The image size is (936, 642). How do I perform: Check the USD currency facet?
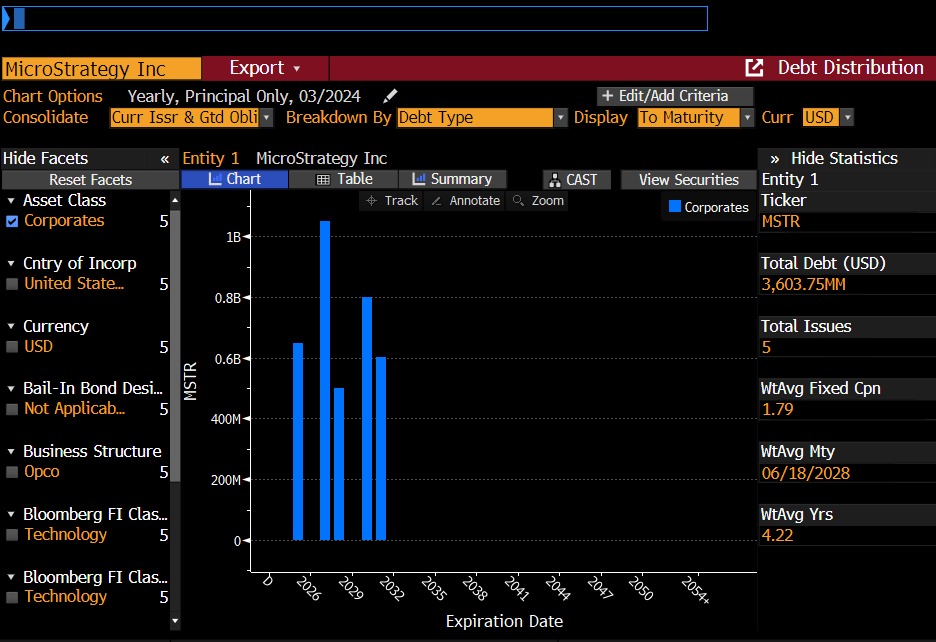click(x=12, y=347)
